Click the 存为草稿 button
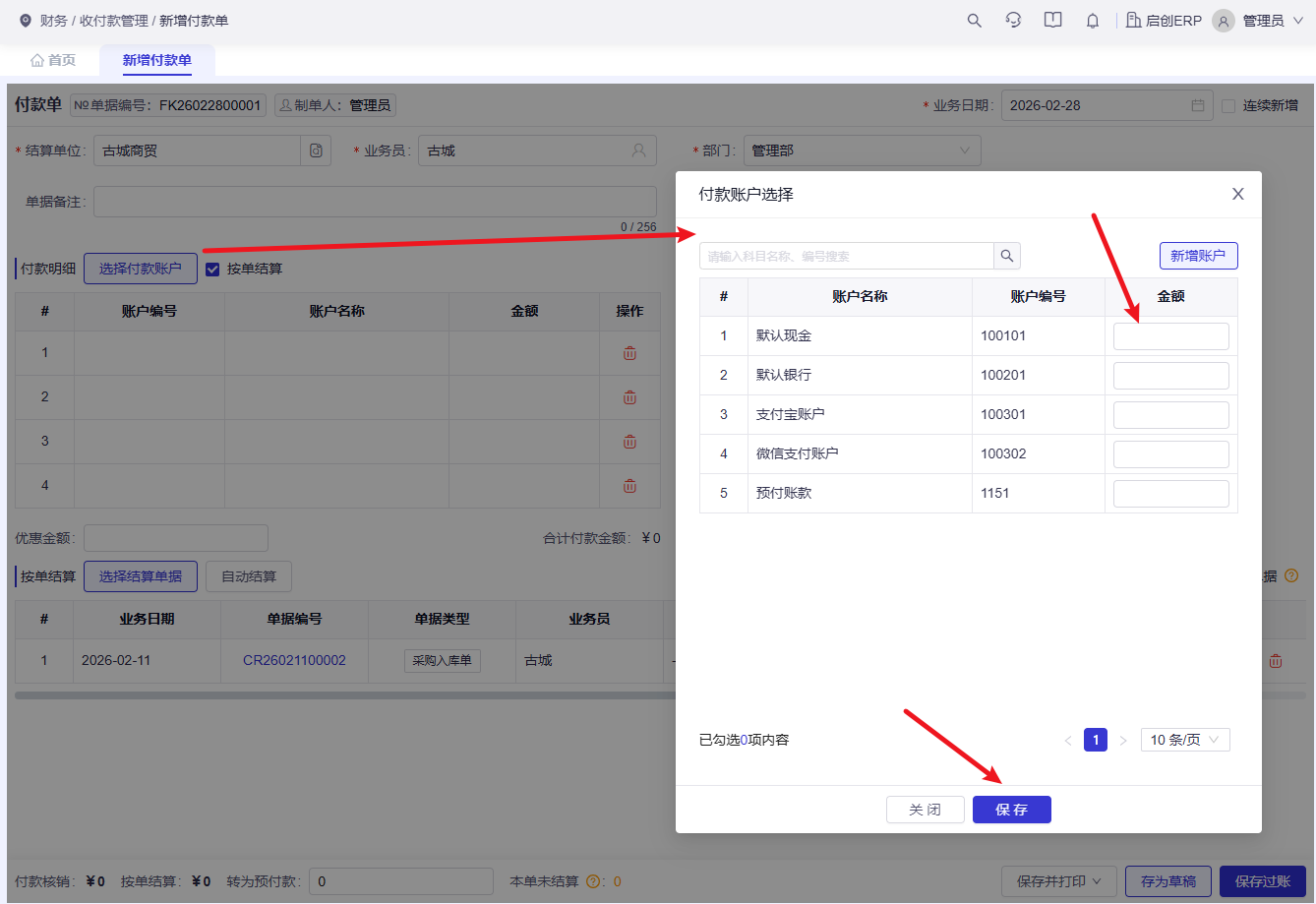Screen dimensions: 1316x904 [x=1168, y=881]
